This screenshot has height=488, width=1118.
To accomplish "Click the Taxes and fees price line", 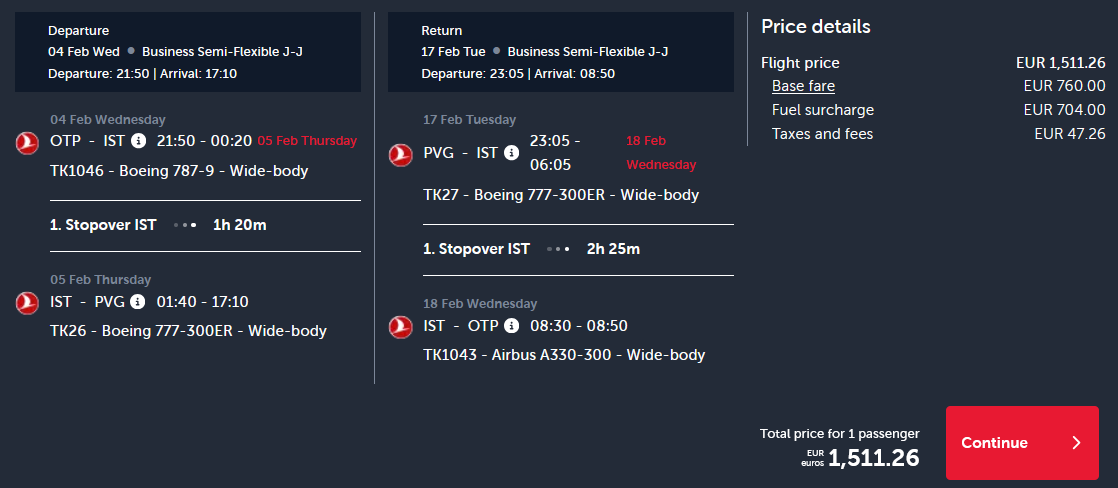I will (x=938, y=134).
